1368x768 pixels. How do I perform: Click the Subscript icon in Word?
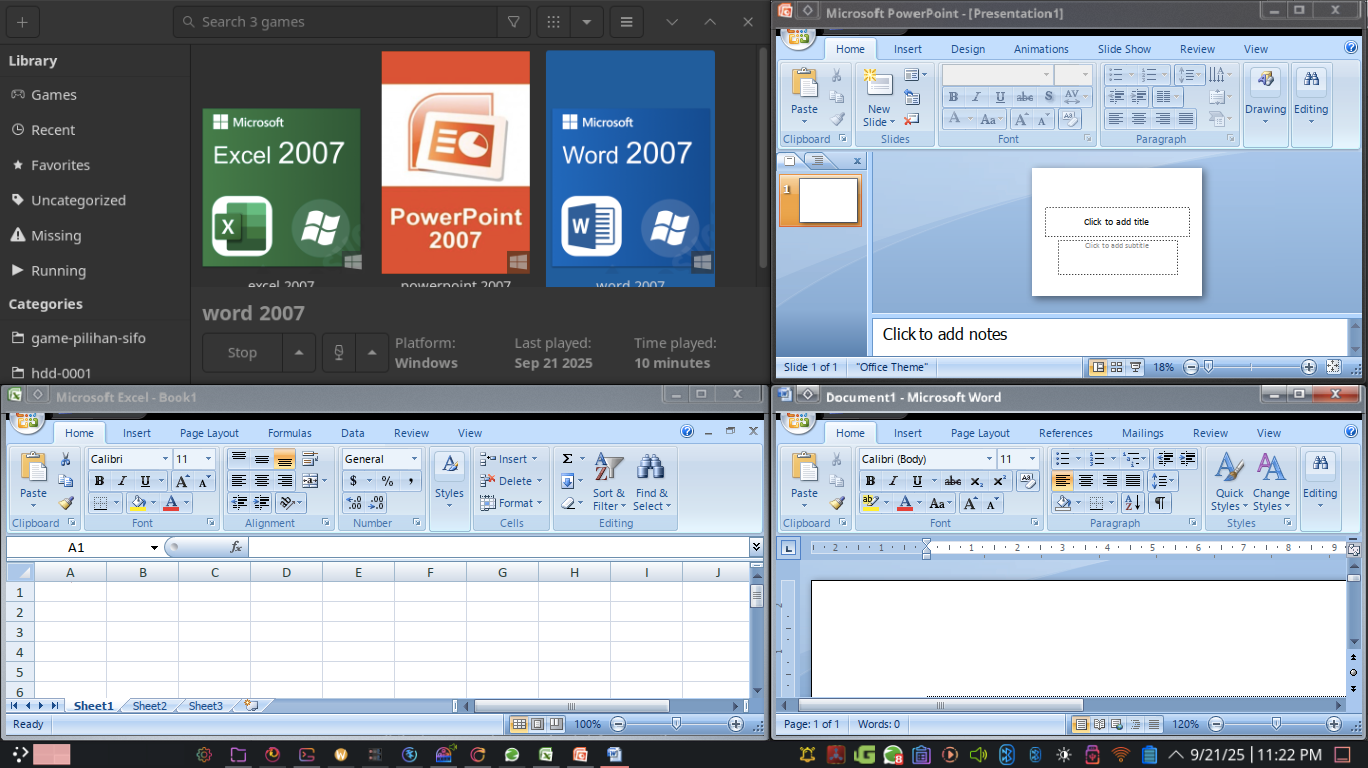pos(976,481)
